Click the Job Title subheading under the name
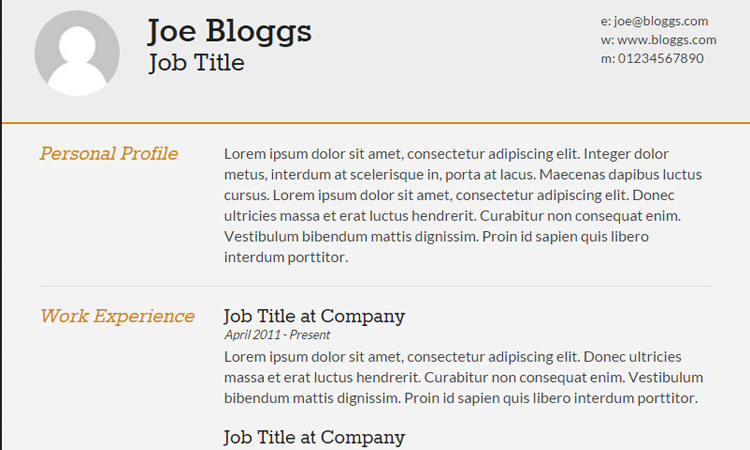 point(197,63)
